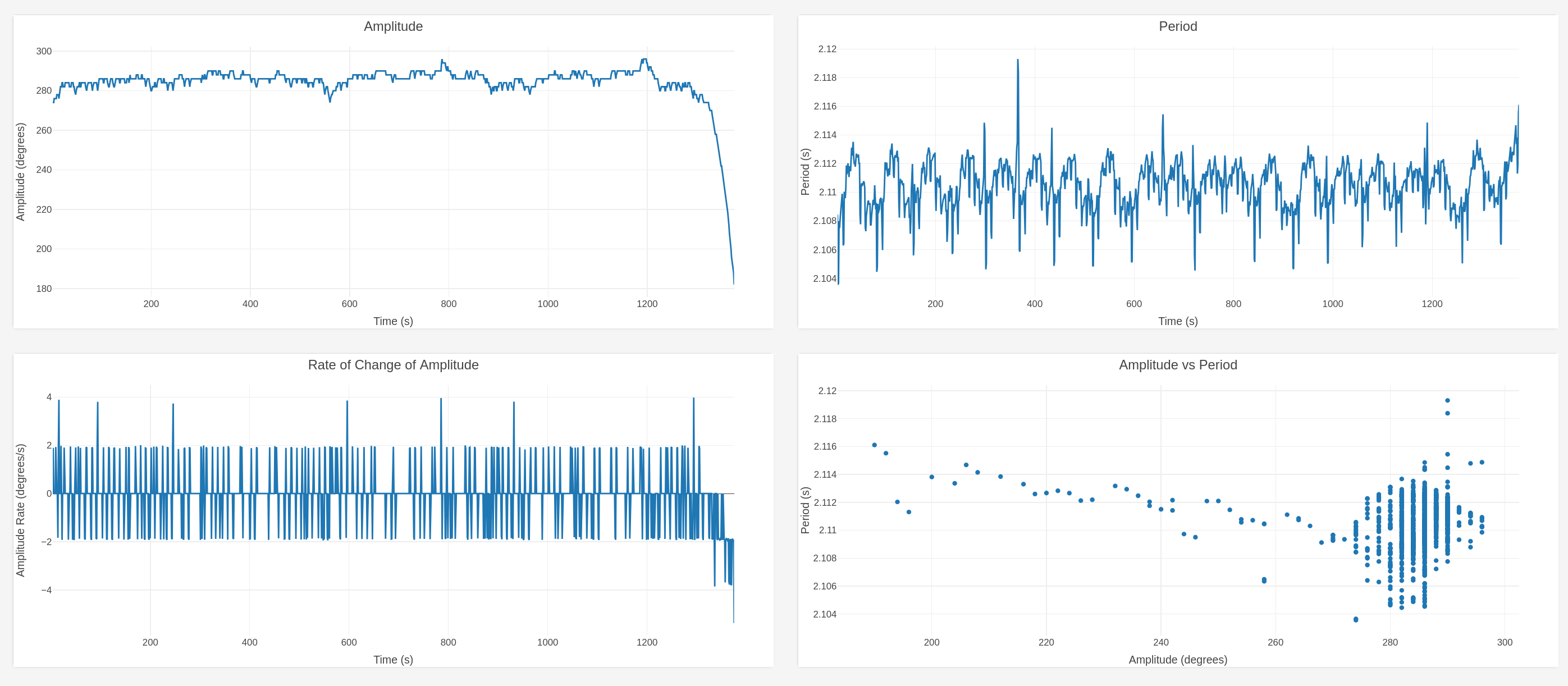The image size is (1568, 686).
Task: Click the leftmost point in Amplitude vs Period scatter
Action: click(x=874, y=445)
